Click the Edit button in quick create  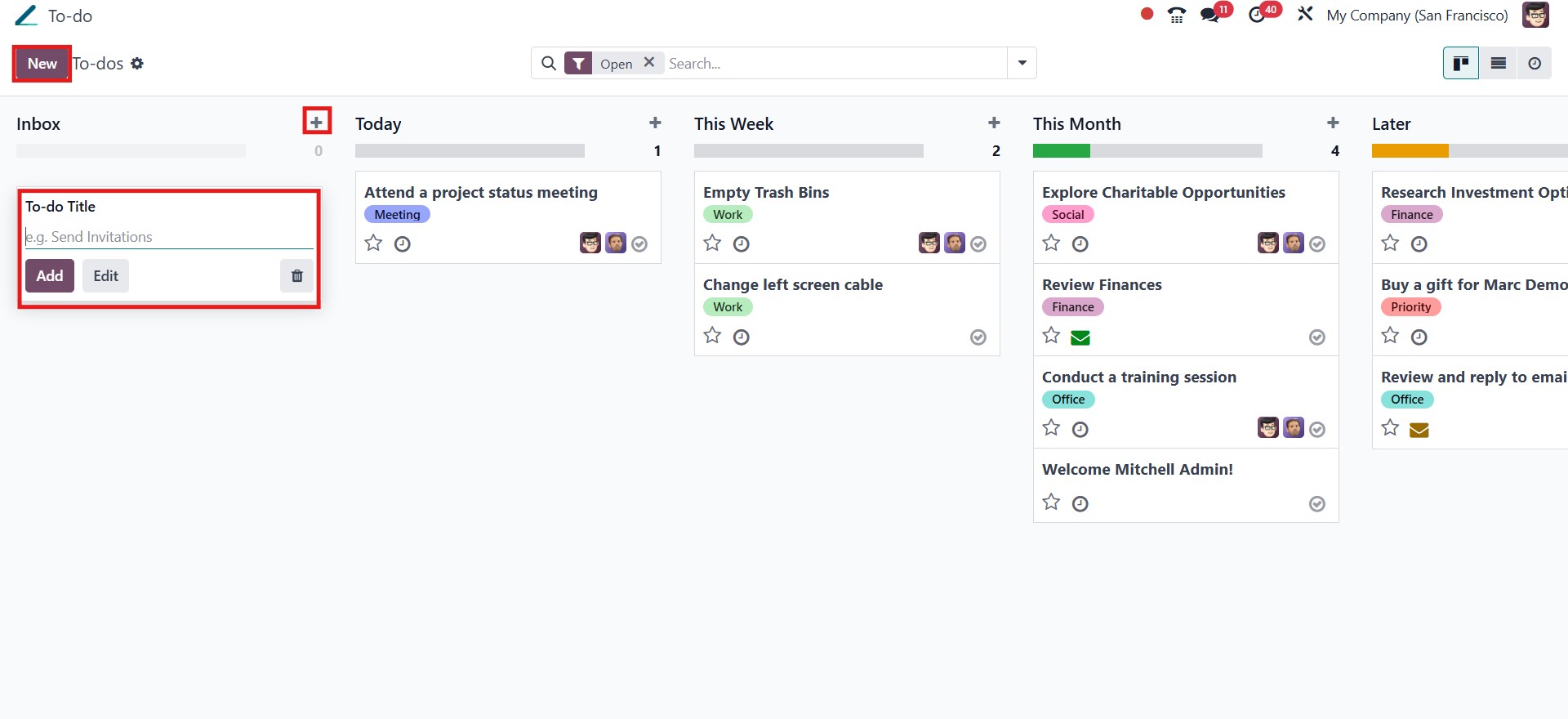(x=105, y=276)
